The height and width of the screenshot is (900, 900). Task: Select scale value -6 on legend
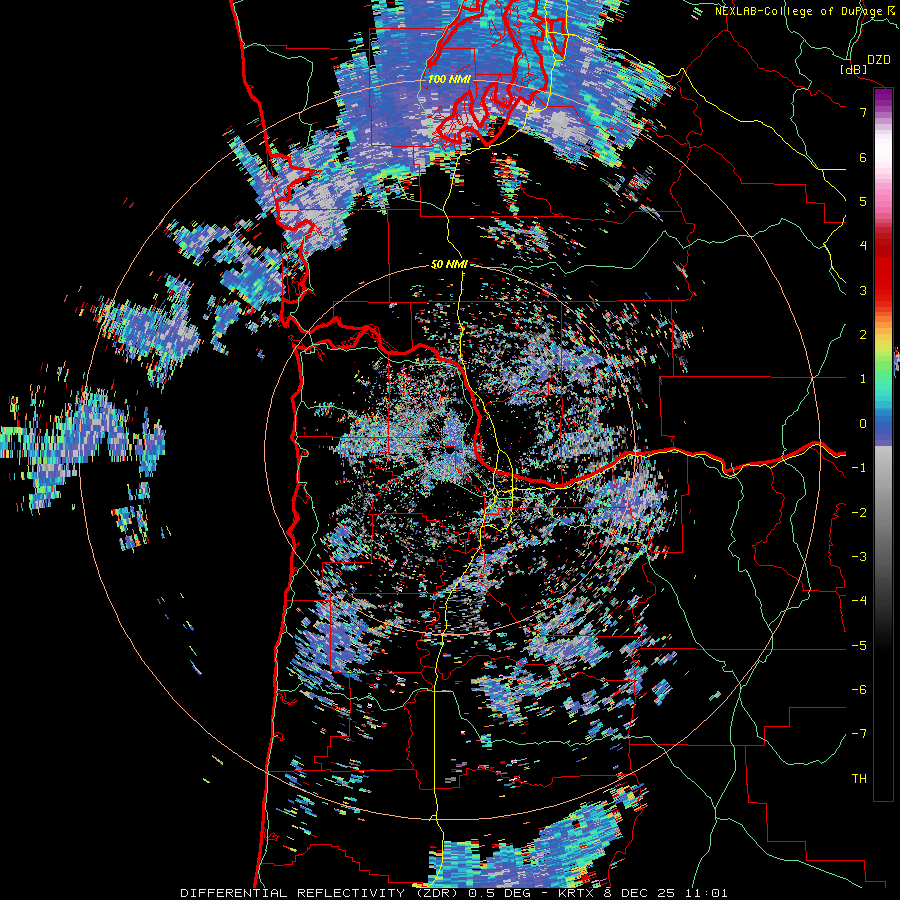(x=859, y=690)
